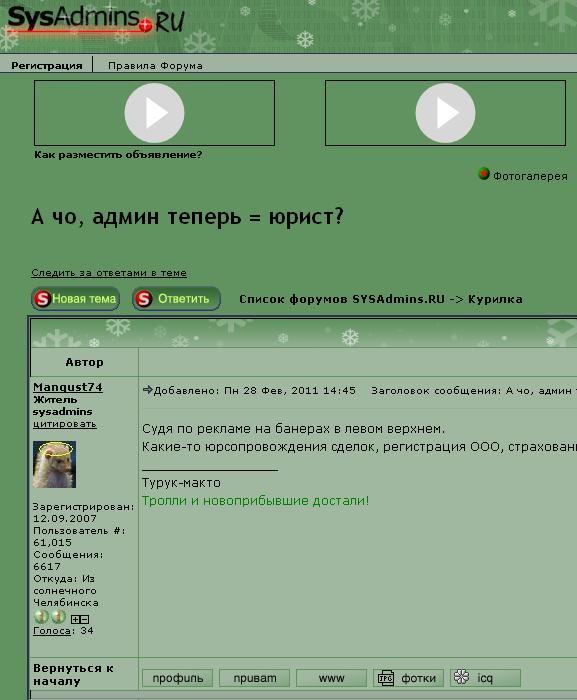Play the left banner video
The image size is (577, 700).
[x=154, y=113]
